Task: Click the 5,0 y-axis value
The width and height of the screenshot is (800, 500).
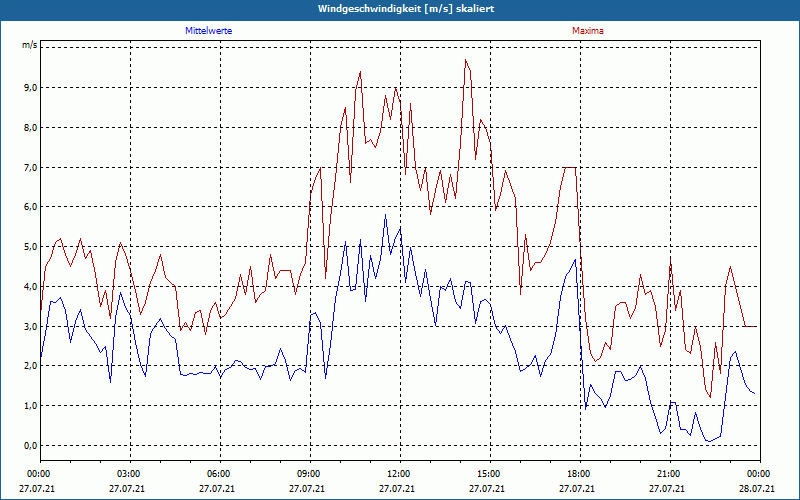Action: point(30,246)
